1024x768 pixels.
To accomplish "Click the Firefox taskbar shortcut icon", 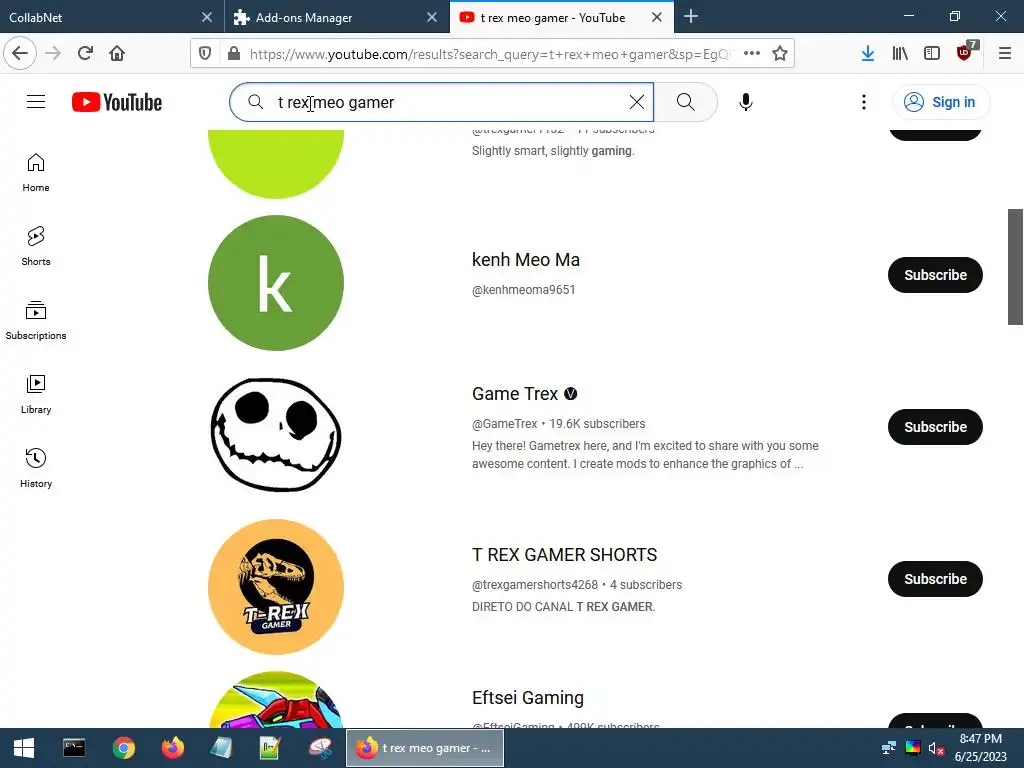I will 172,748.
